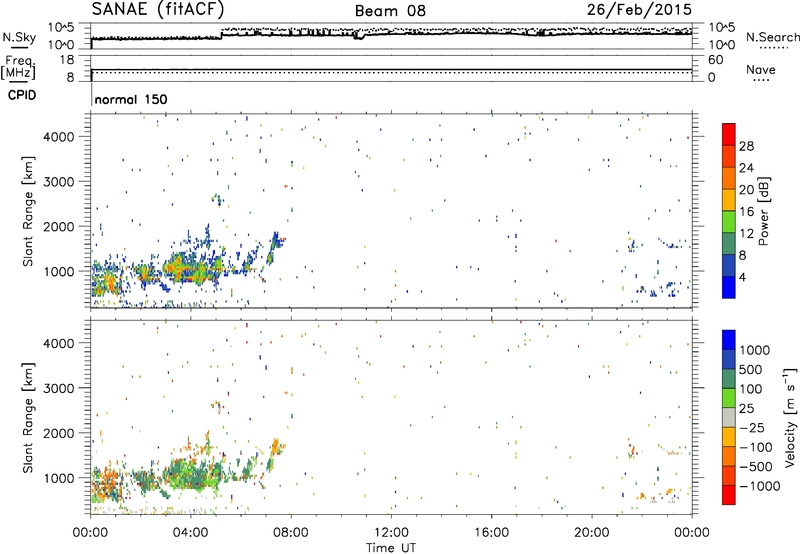Click the 1000 tick on velocity panel axis
The width and height of the screenshot is (800, 554).
59,478
